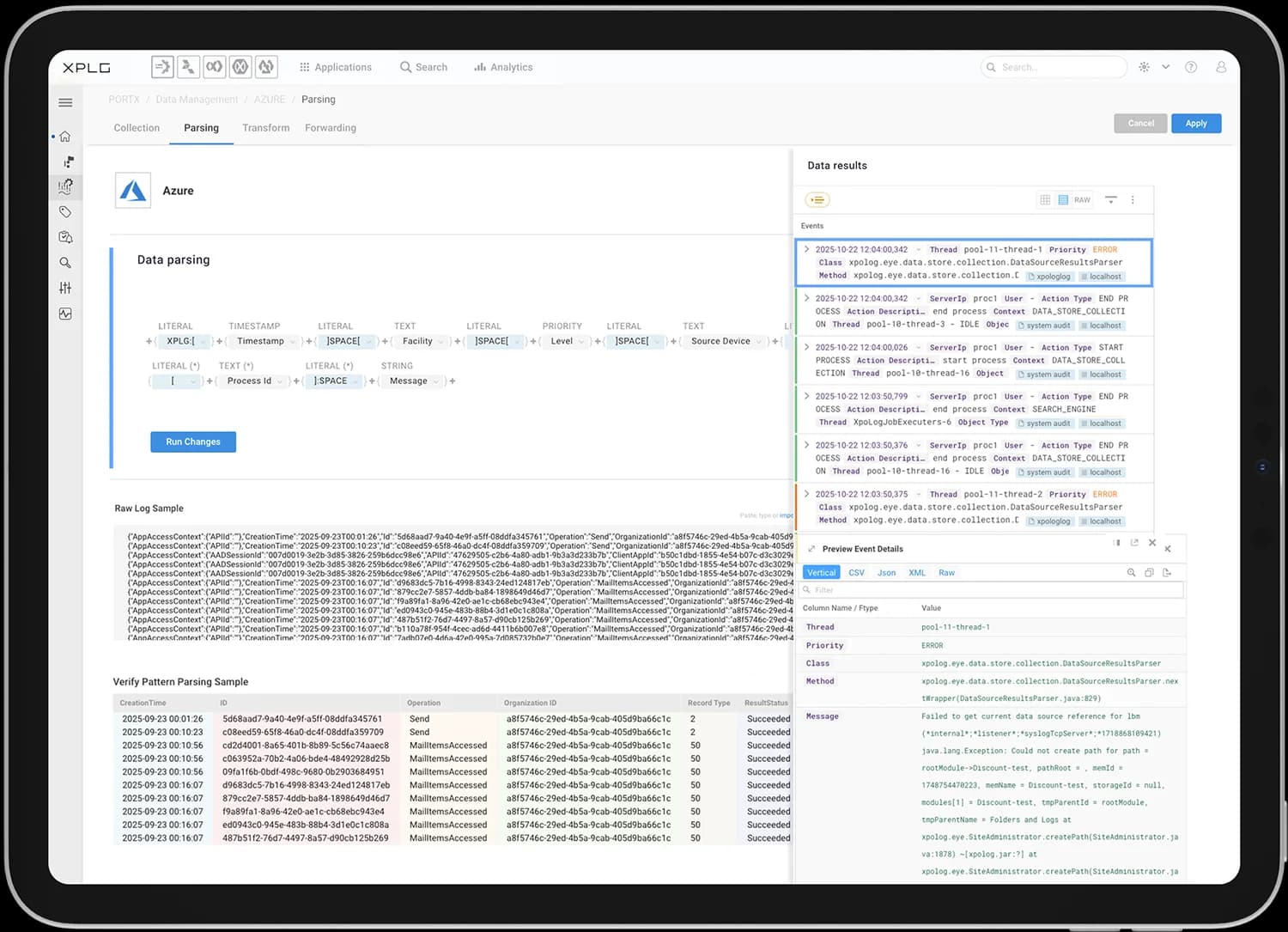1288x932 pixels.
Task: Open the sliders settings icon in sidebar
Action: point(65,288)
